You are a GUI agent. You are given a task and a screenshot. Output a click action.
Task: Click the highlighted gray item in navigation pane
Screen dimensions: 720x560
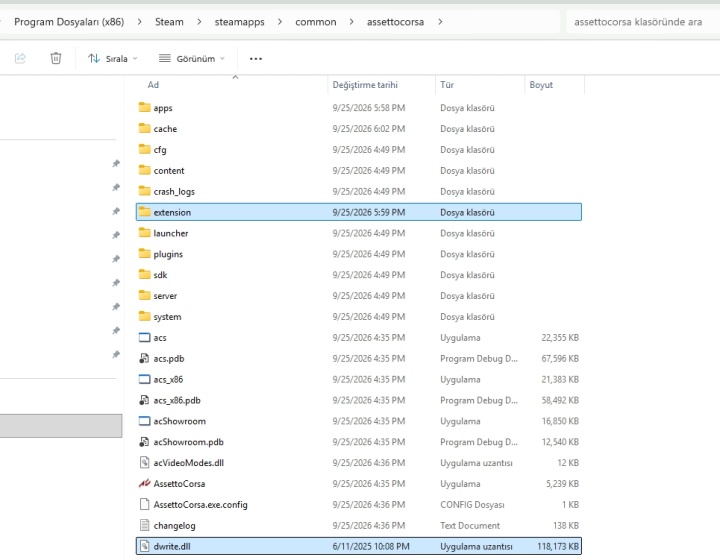click(x=61, y=426)
